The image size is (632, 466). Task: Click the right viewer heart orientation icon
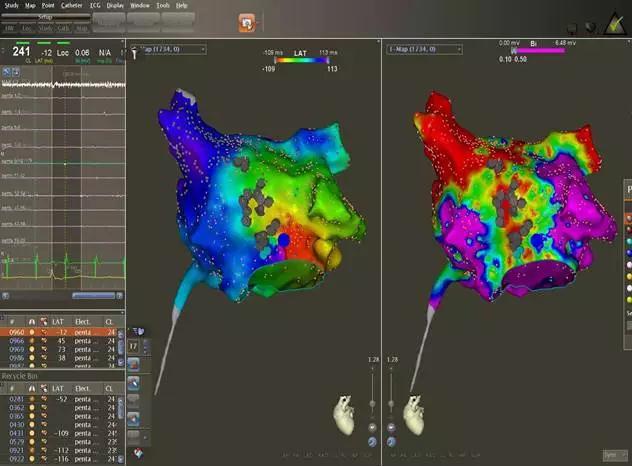414,415
